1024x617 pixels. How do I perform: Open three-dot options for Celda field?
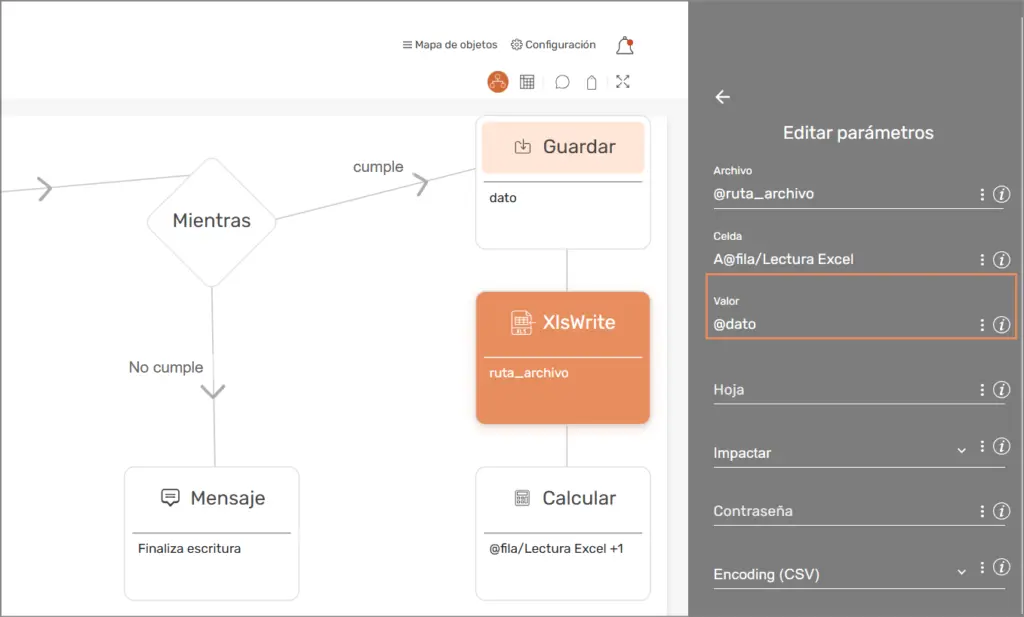click(x=982, y=260)
